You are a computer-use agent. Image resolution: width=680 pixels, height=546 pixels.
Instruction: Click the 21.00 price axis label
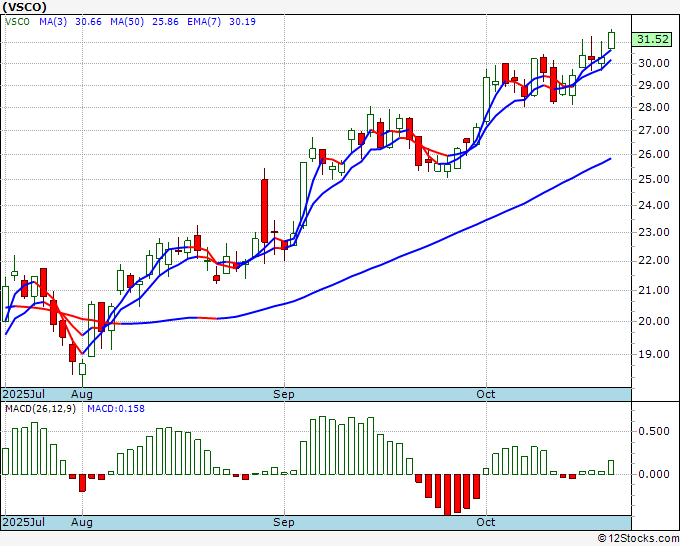[653, 291]
